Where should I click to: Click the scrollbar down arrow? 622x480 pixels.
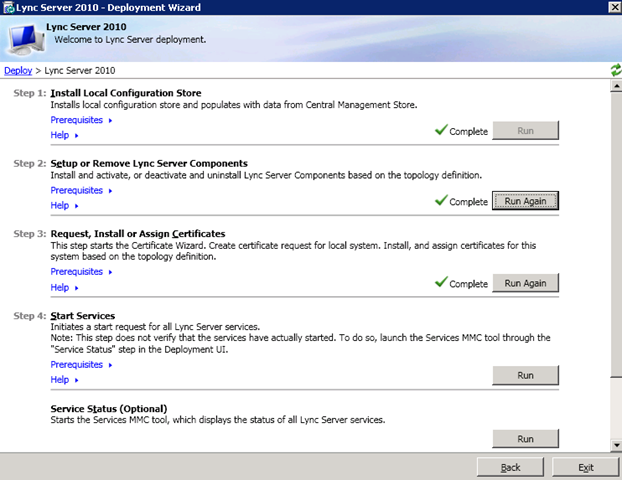[615, 444]
